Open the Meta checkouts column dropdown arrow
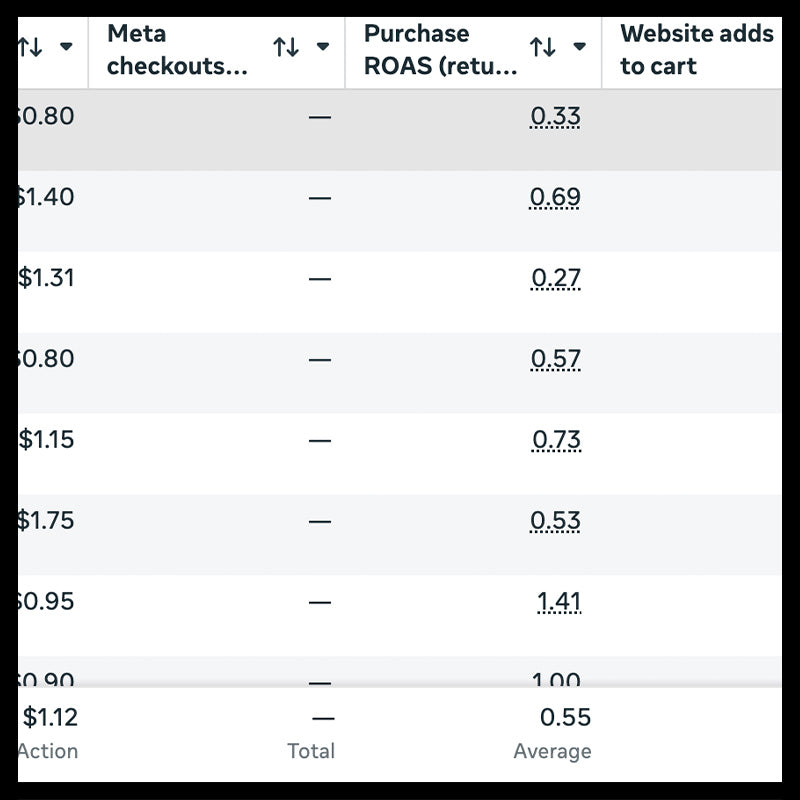Viewport: 800px width, 800px height. click(322, 47)
